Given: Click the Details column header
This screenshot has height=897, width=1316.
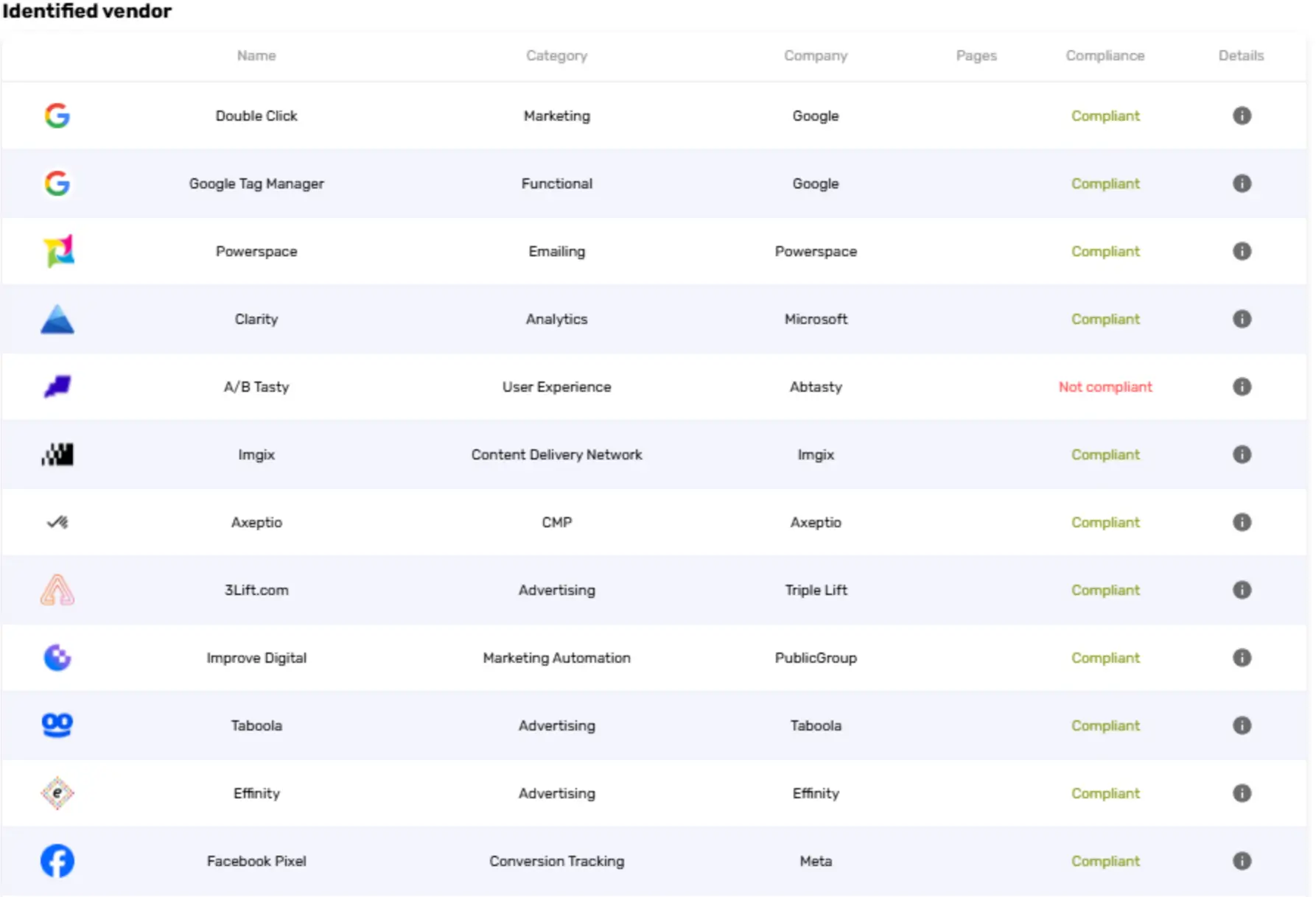Looking at the screenshot, I should click(x=1241, y=55).
